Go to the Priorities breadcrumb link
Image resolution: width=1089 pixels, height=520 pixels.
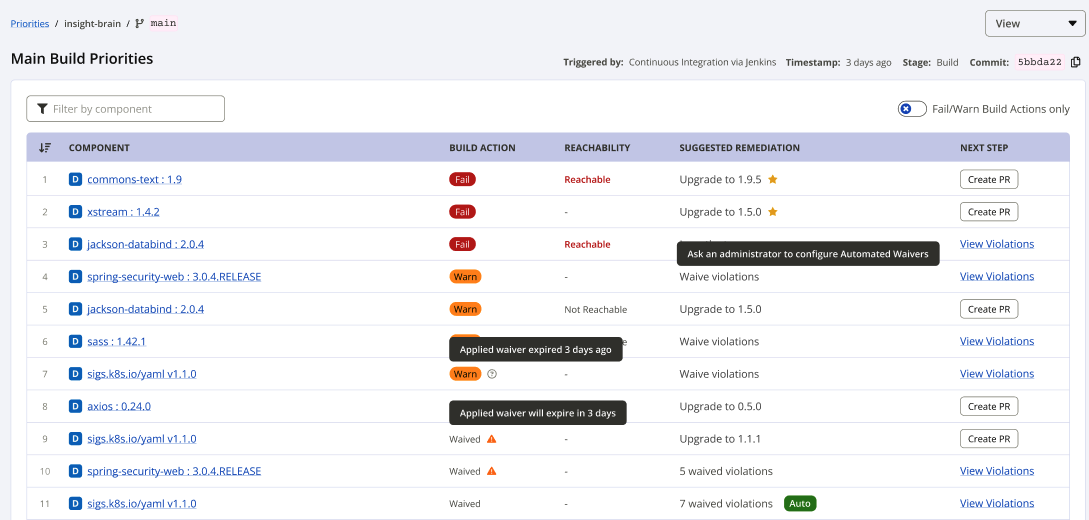tap(30, 23)
